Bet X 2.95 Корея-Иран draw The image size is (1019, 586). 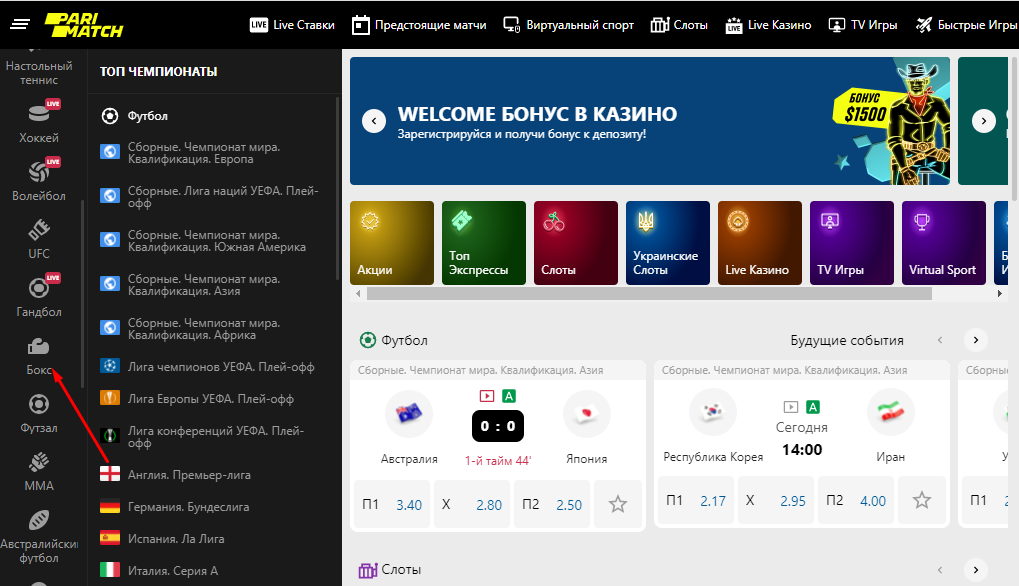(x=776, y=500)
